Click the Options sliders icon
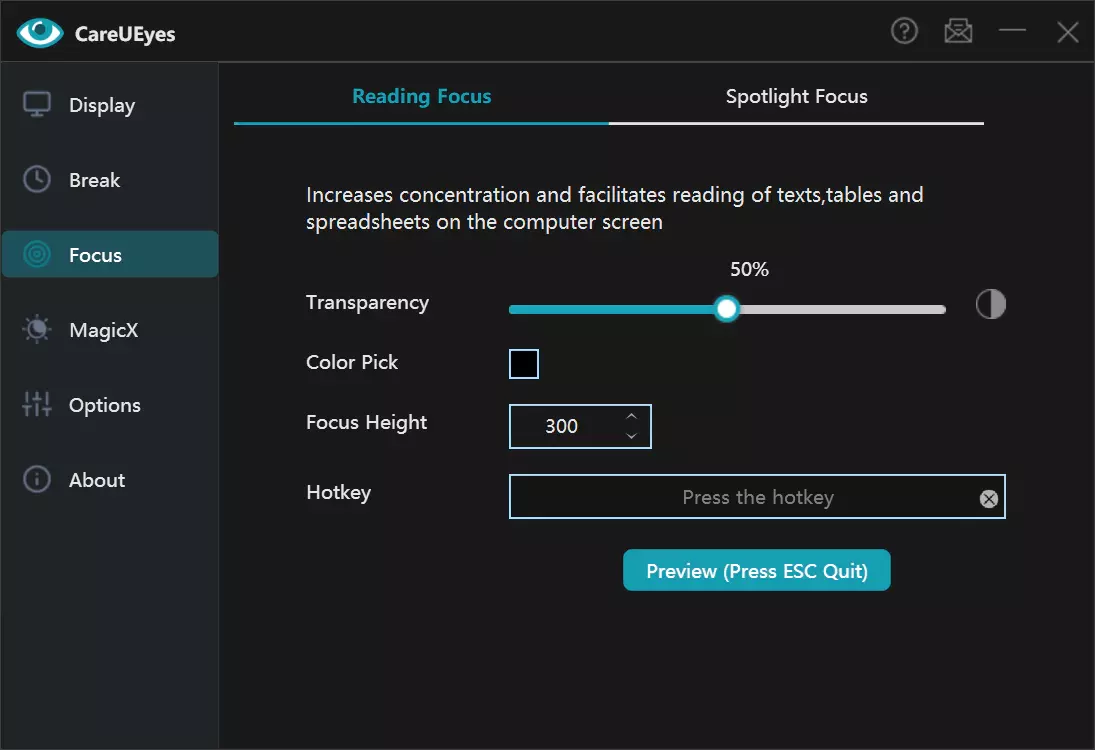 coord(37,404)
